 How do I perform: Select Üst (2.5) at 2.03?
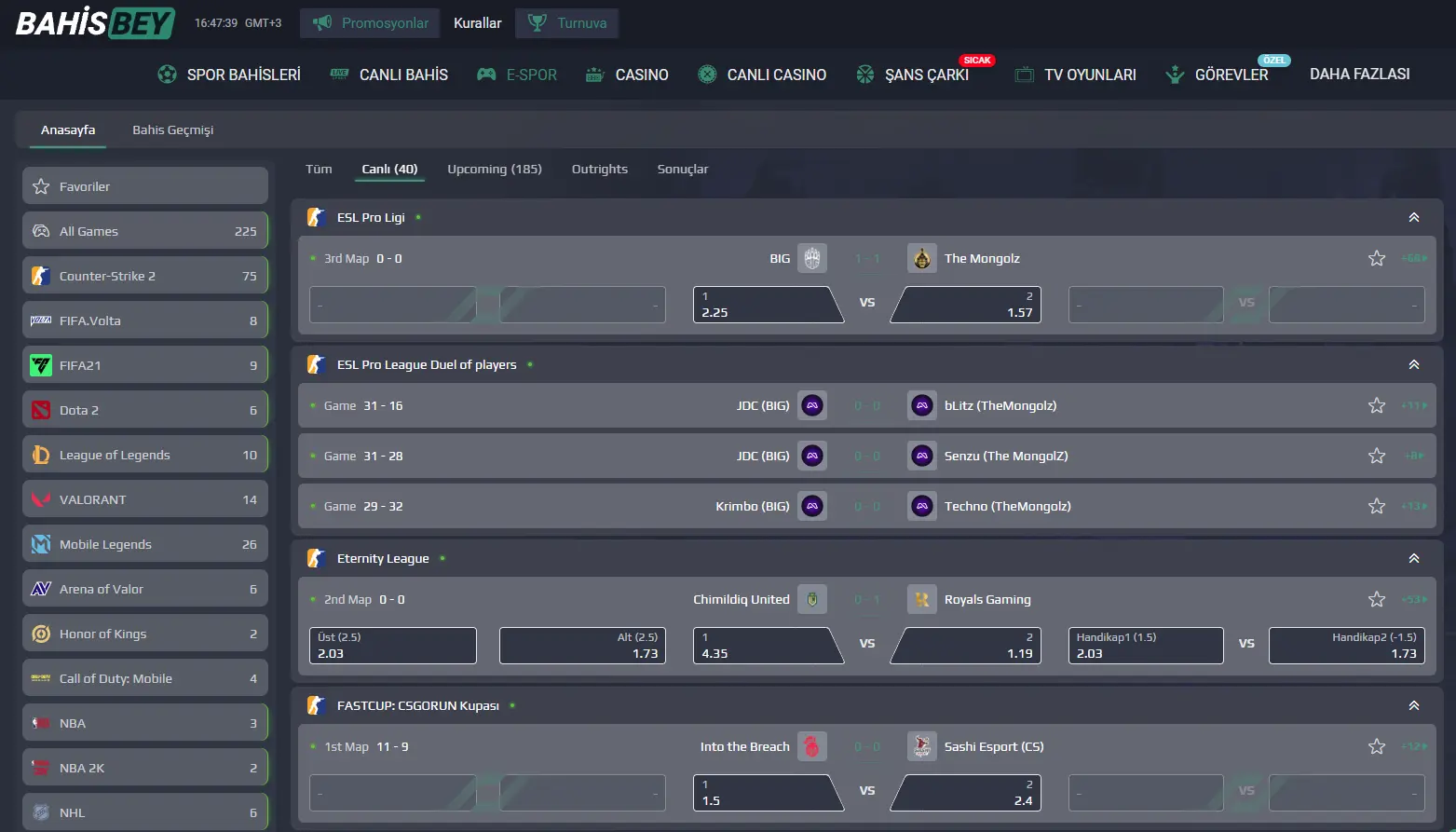393,646
